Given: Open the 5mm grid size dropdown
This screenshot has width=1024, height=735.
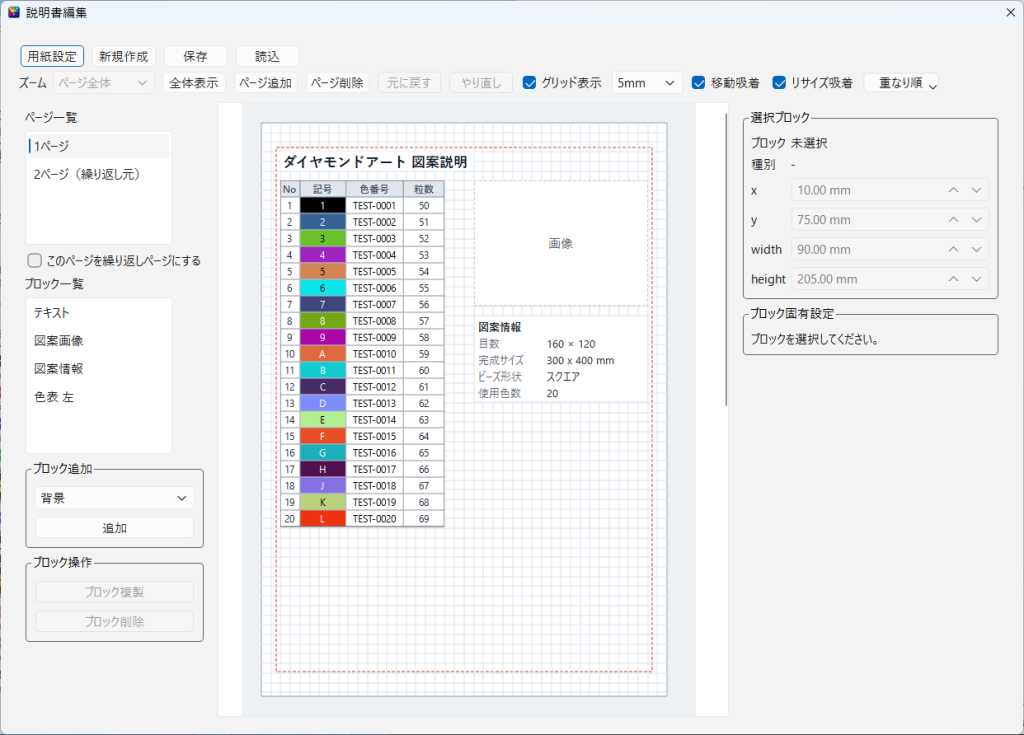Looking at the screenshot, I should pos(647,83).
